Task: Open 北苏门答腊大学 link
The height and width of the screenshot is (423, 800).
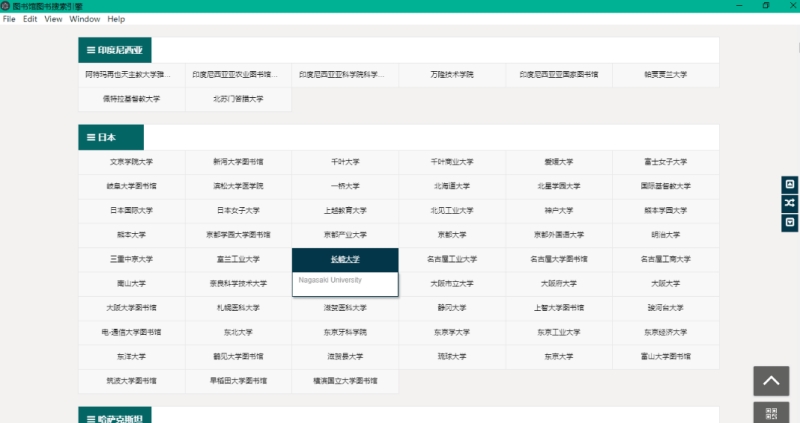Action: click(238, 99)
